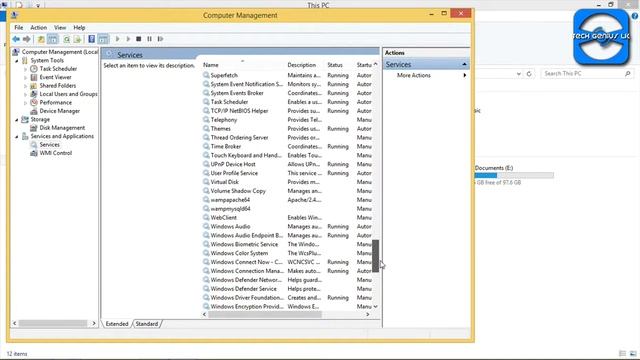Click the services list scroll-right arrow
The height and width of the screenshot is (360, 640).
click(368, 314)
